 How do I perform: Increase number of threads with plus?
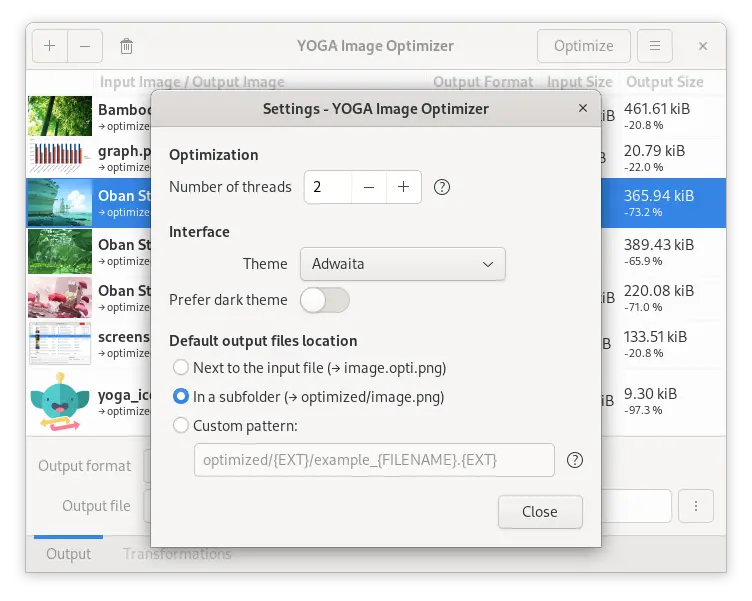404,187
